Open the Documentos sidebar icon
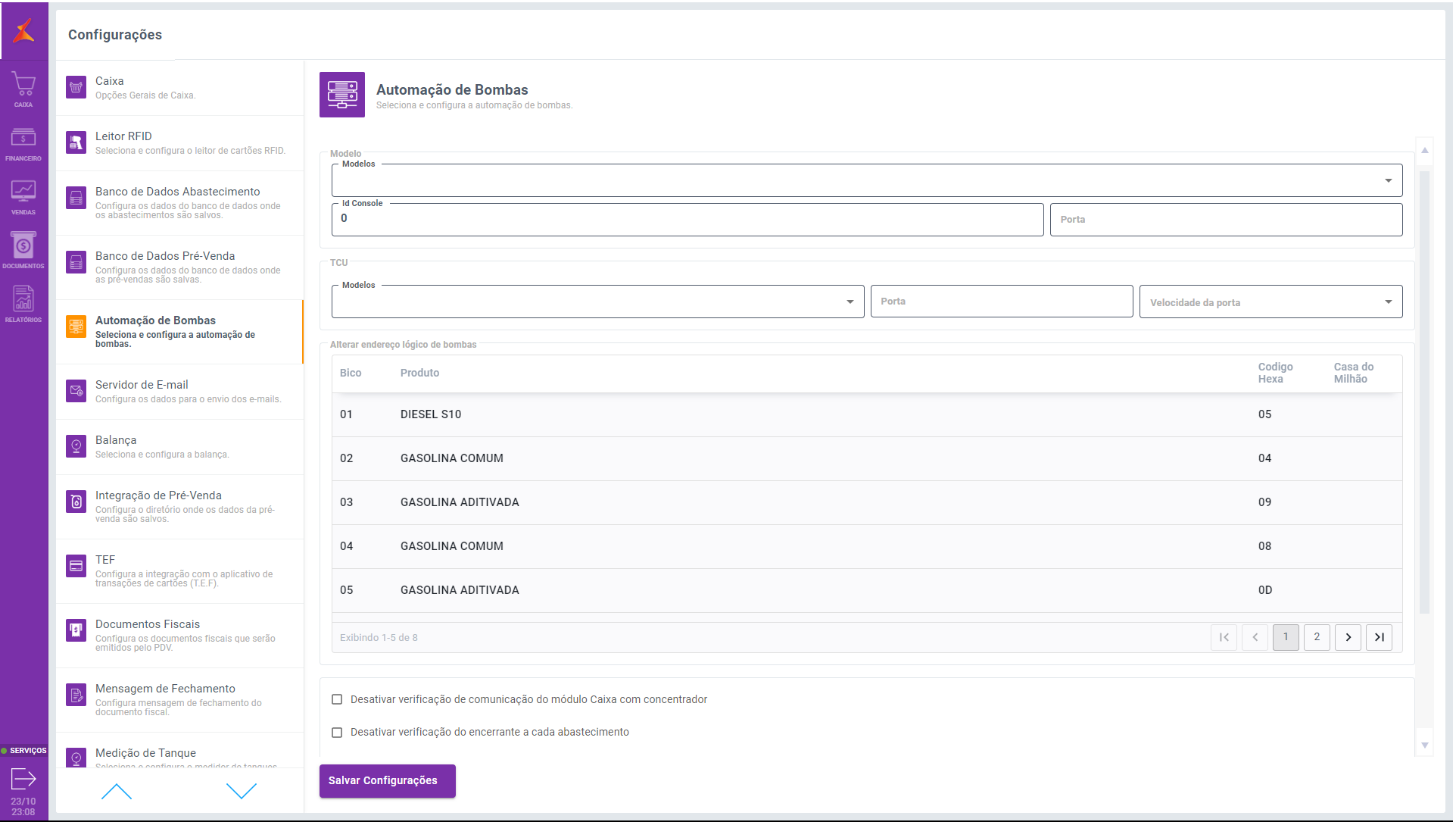This screenshot has width=1456, height=822. 23,250
